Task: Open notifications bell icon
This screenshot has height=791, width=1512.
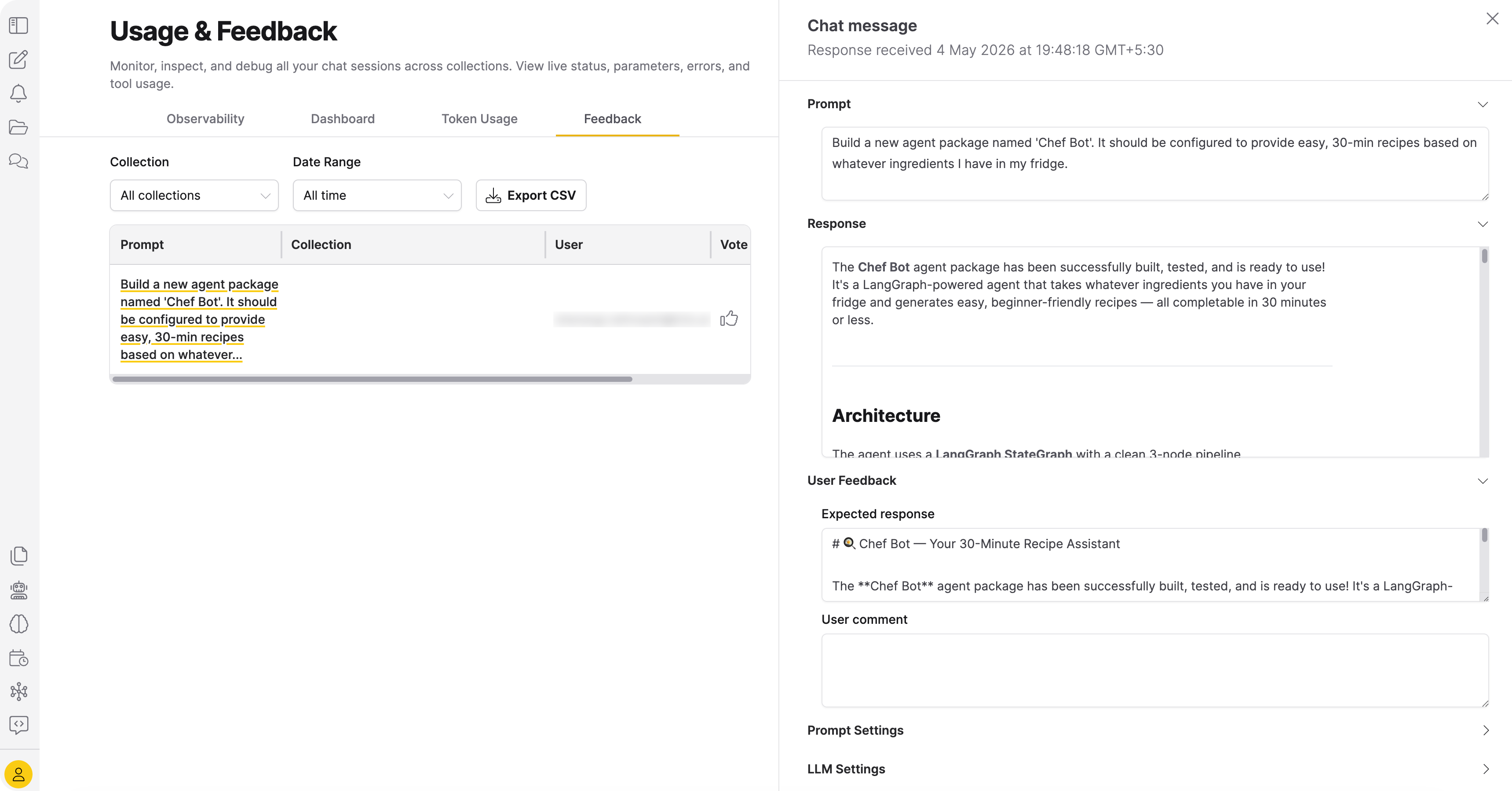Action: point(19,93)
